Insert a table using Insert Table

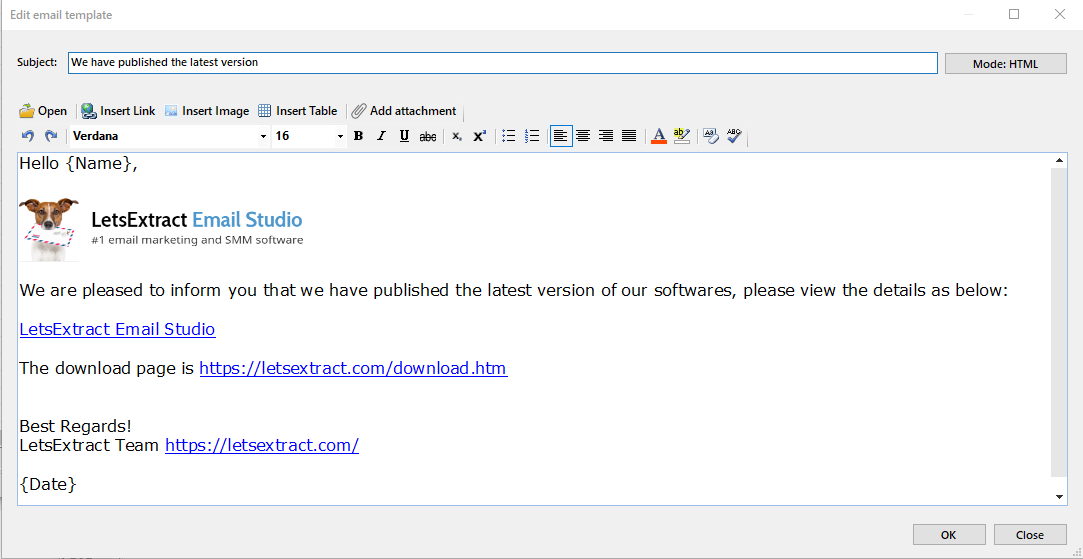(x=297, y=111)
